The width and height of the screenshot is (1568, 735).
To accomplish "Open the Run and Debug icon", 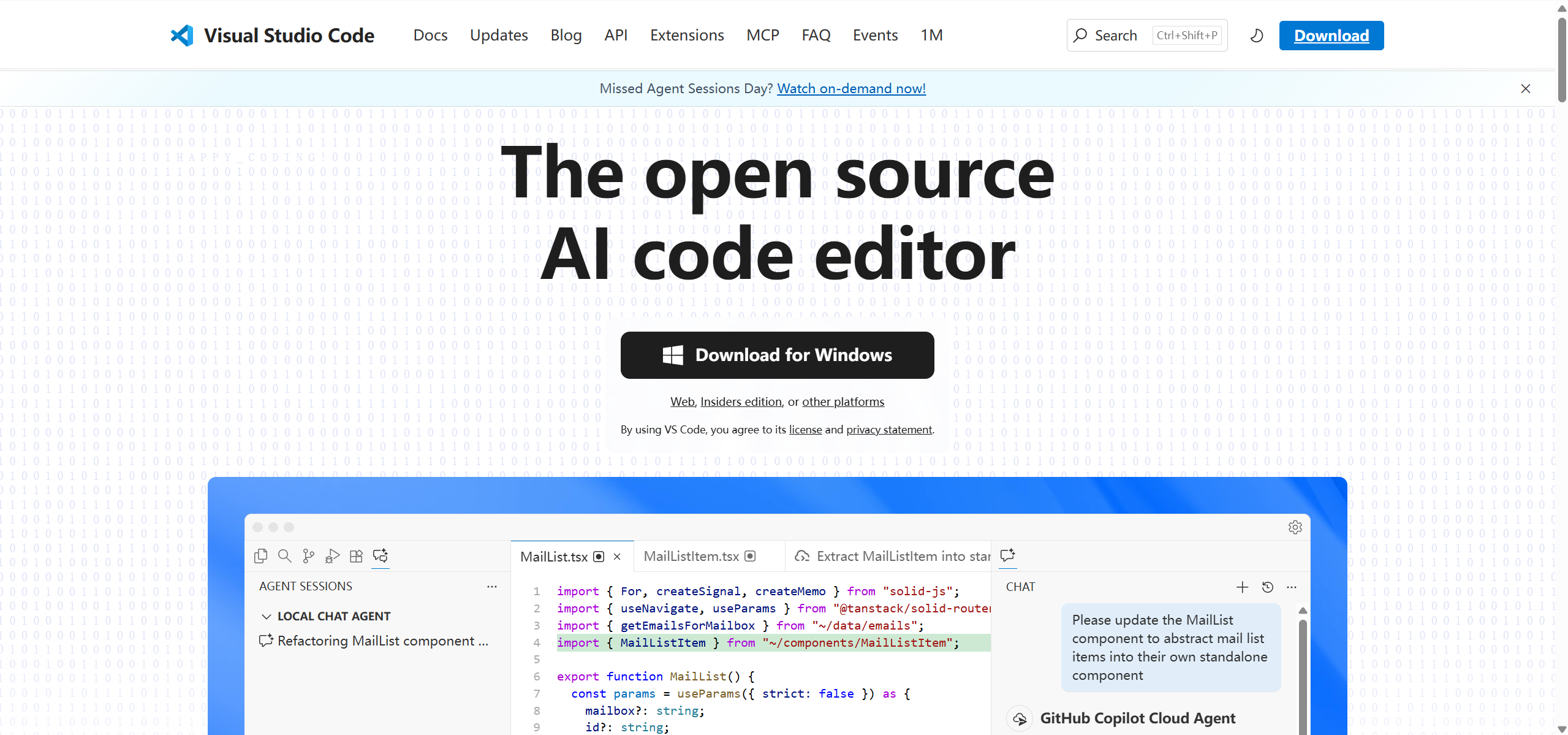I will (x=332, y=555).
